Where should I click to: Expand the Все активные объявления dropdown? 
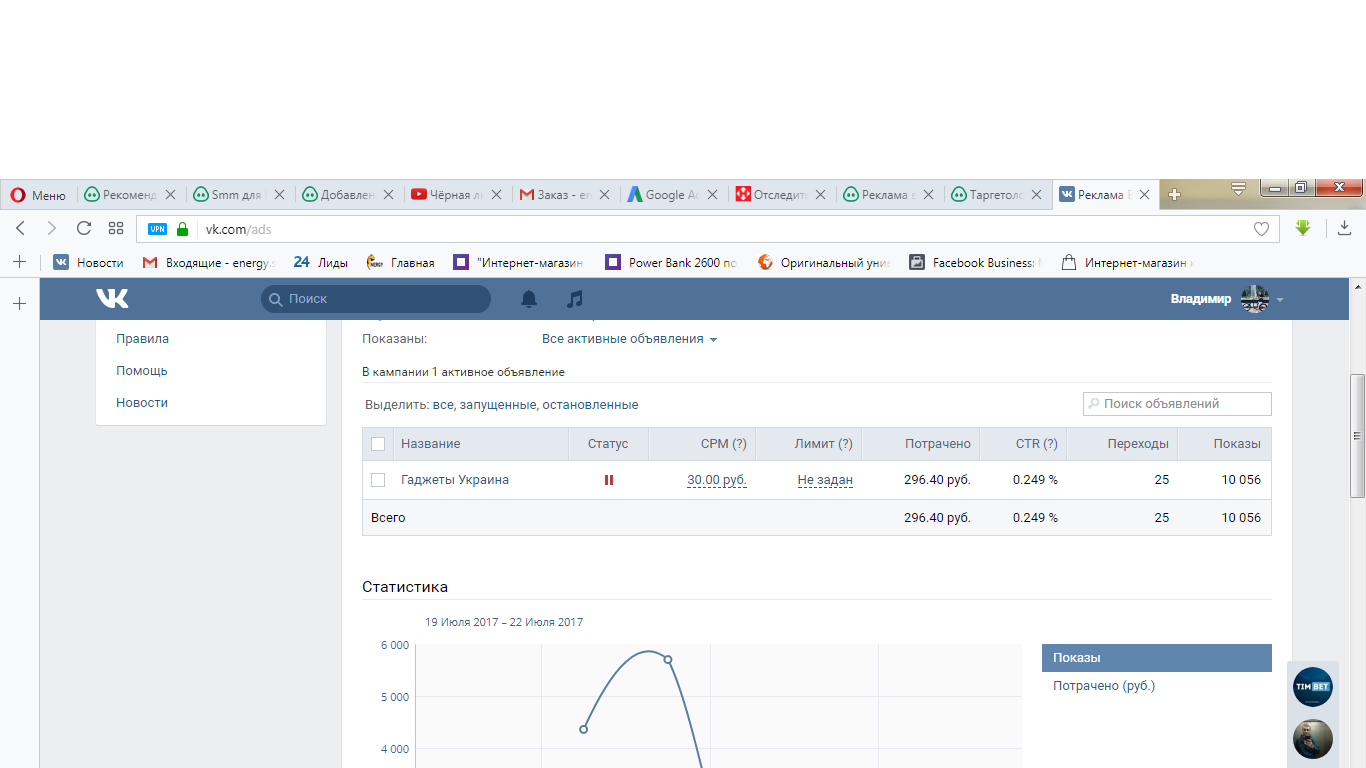630,339
